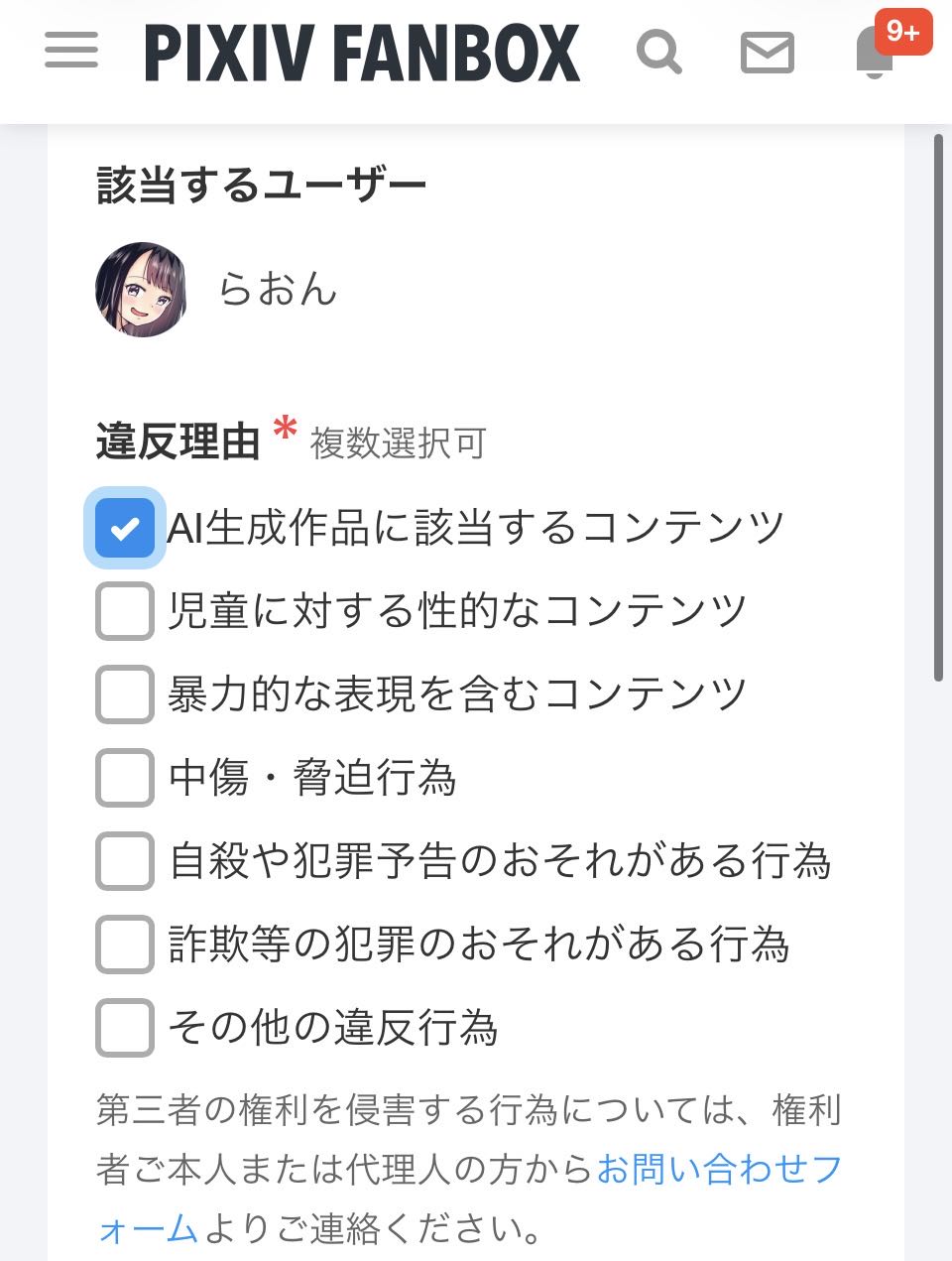Viewport: 952px width, 1261px height.
Task: Click the PIXIV FANBOX logo
Action: coord(362,53)
